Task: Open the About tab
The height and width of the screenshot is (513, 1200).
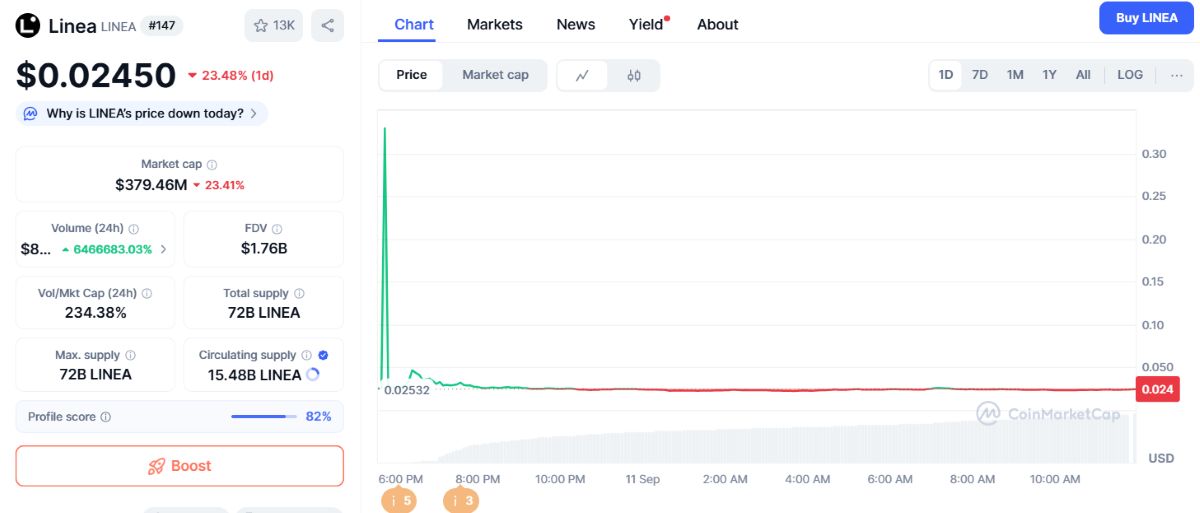Action: pyautogui.click(x=718, y=24)
